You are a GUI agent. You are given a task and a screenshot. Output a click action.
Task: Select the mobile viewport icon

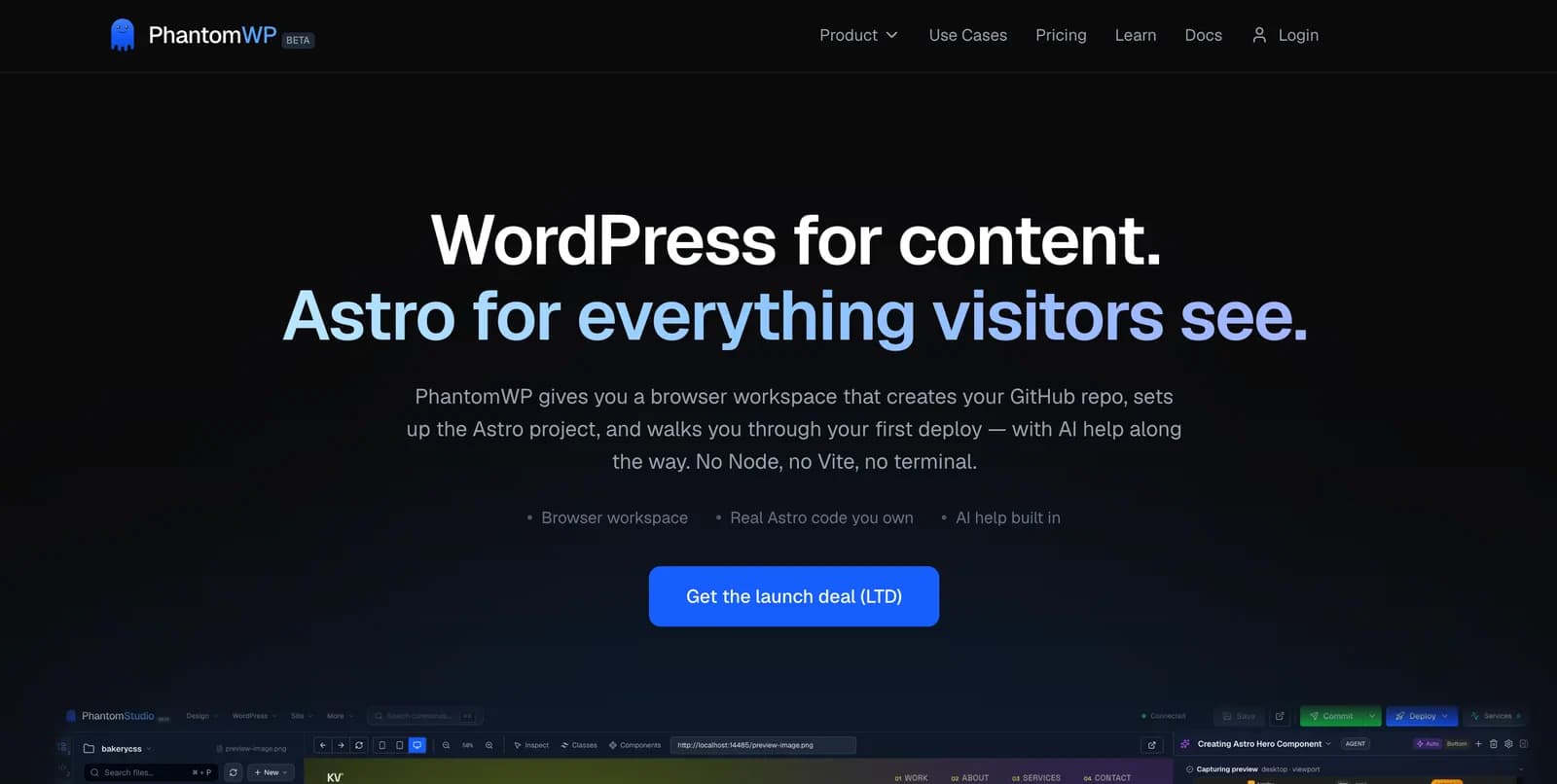381,745
